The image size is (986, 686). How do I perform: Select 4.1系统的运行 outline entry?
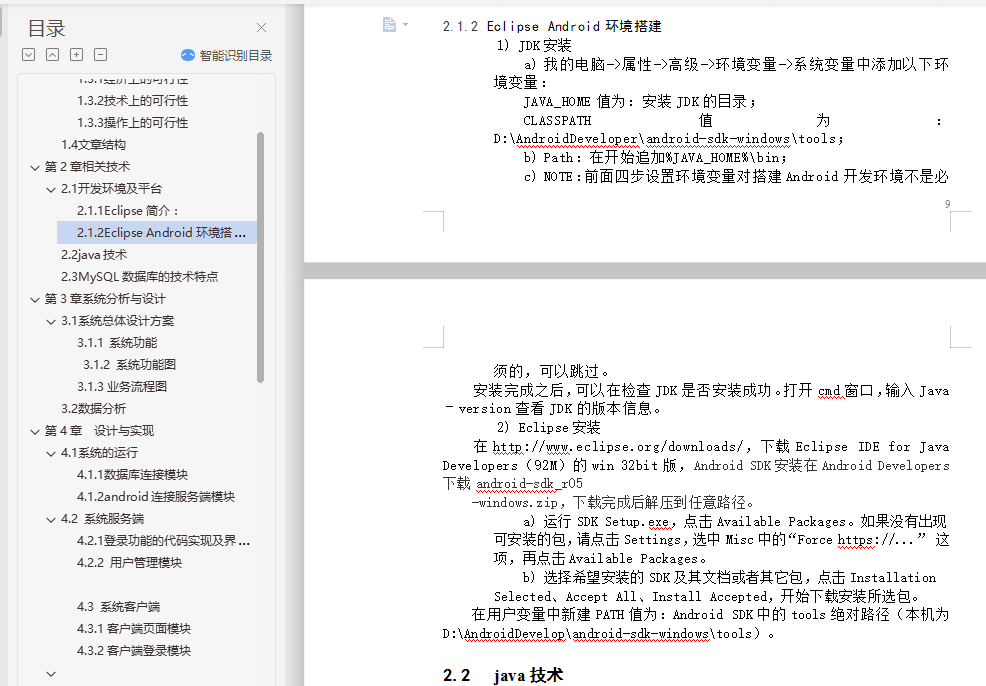tap(99, 453)
